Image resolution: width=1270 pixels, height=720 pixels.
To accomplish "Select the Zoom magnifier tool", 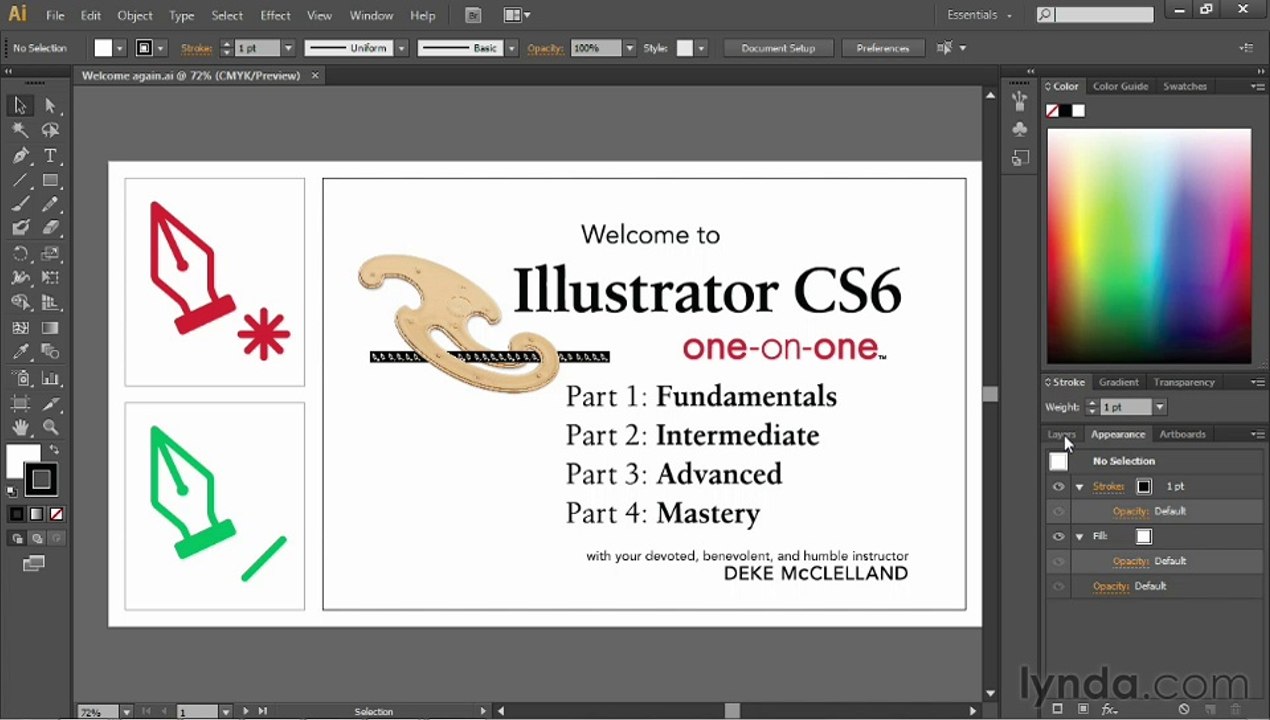I will point(50,428).
